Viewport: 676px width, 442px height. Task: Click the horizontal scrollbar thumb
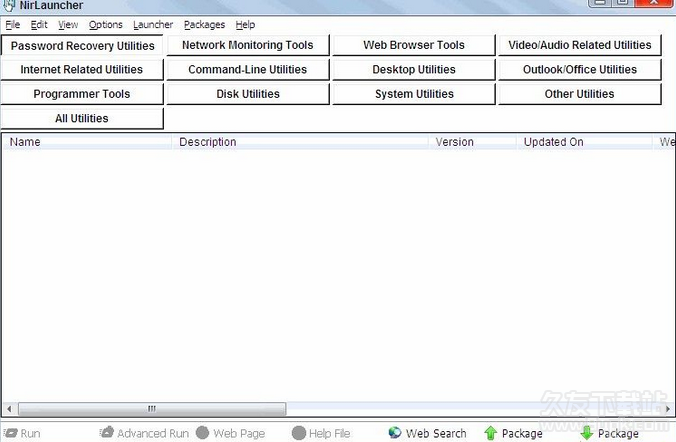coord(152,408)
